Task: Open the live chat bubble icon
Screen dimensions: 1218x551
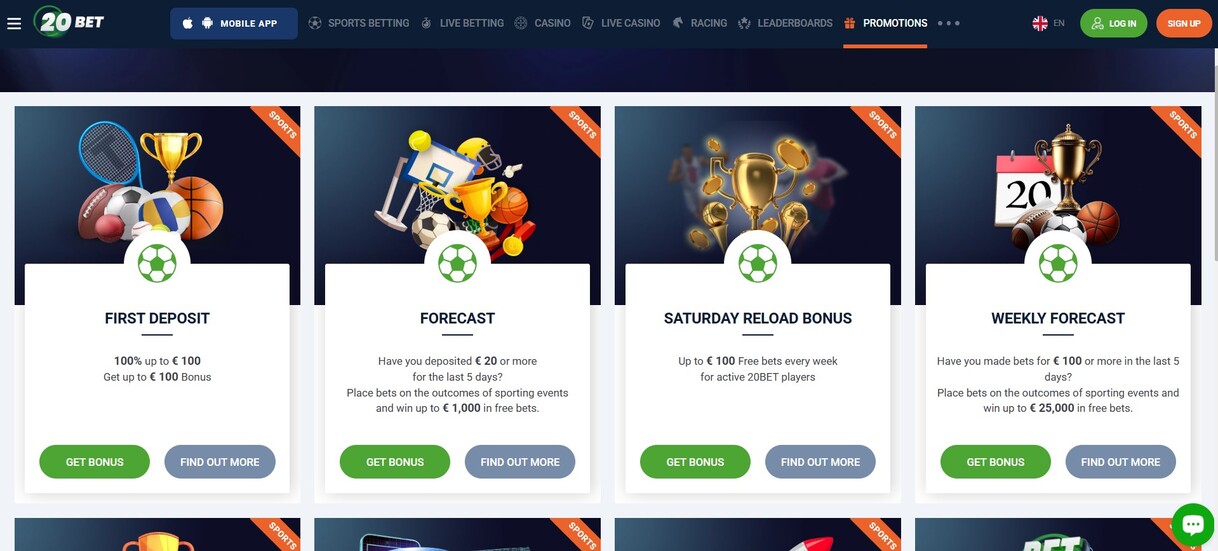Action: tap(1191, 524)
